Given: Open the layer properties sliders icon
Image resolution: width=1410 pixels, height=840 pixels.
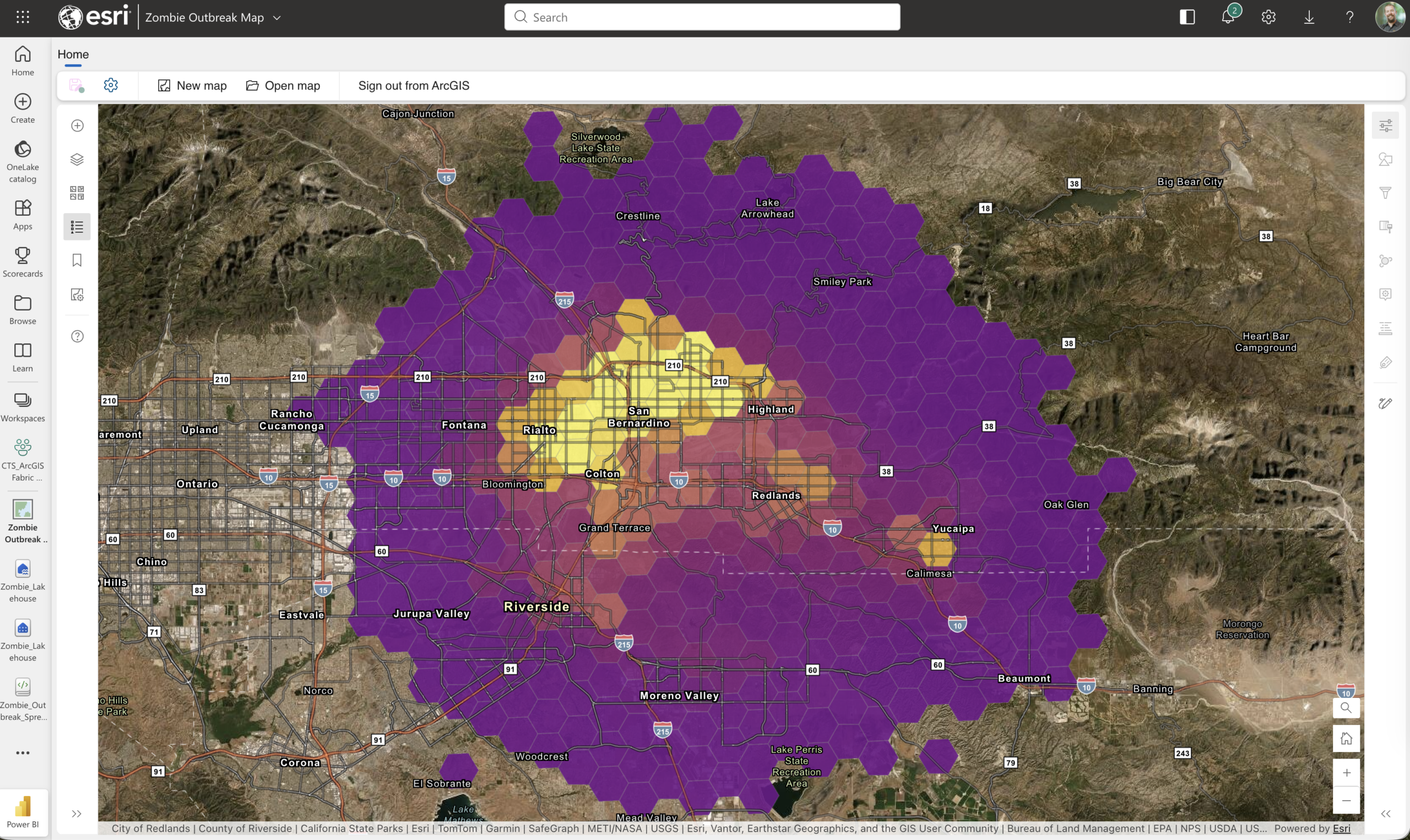Looking at the screenshot, I should [1385, 126].
